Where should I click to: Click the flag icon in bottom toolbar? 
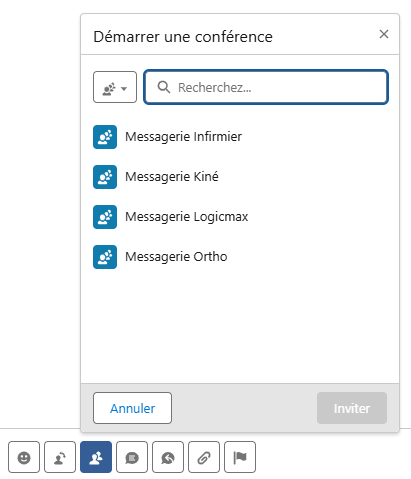click(x=240, y=457)
